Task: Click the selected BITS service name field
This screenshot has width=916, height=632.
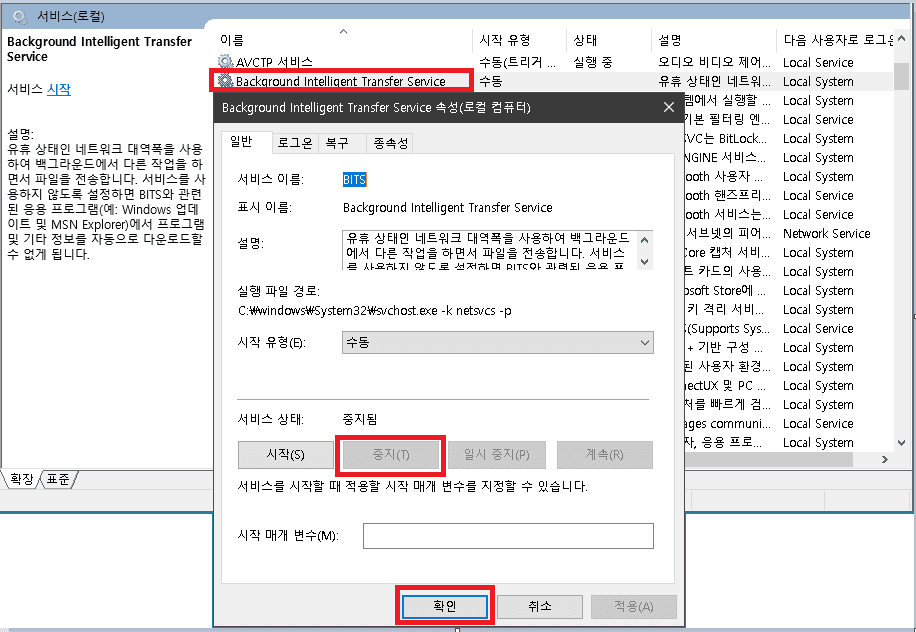Action: 354,179
